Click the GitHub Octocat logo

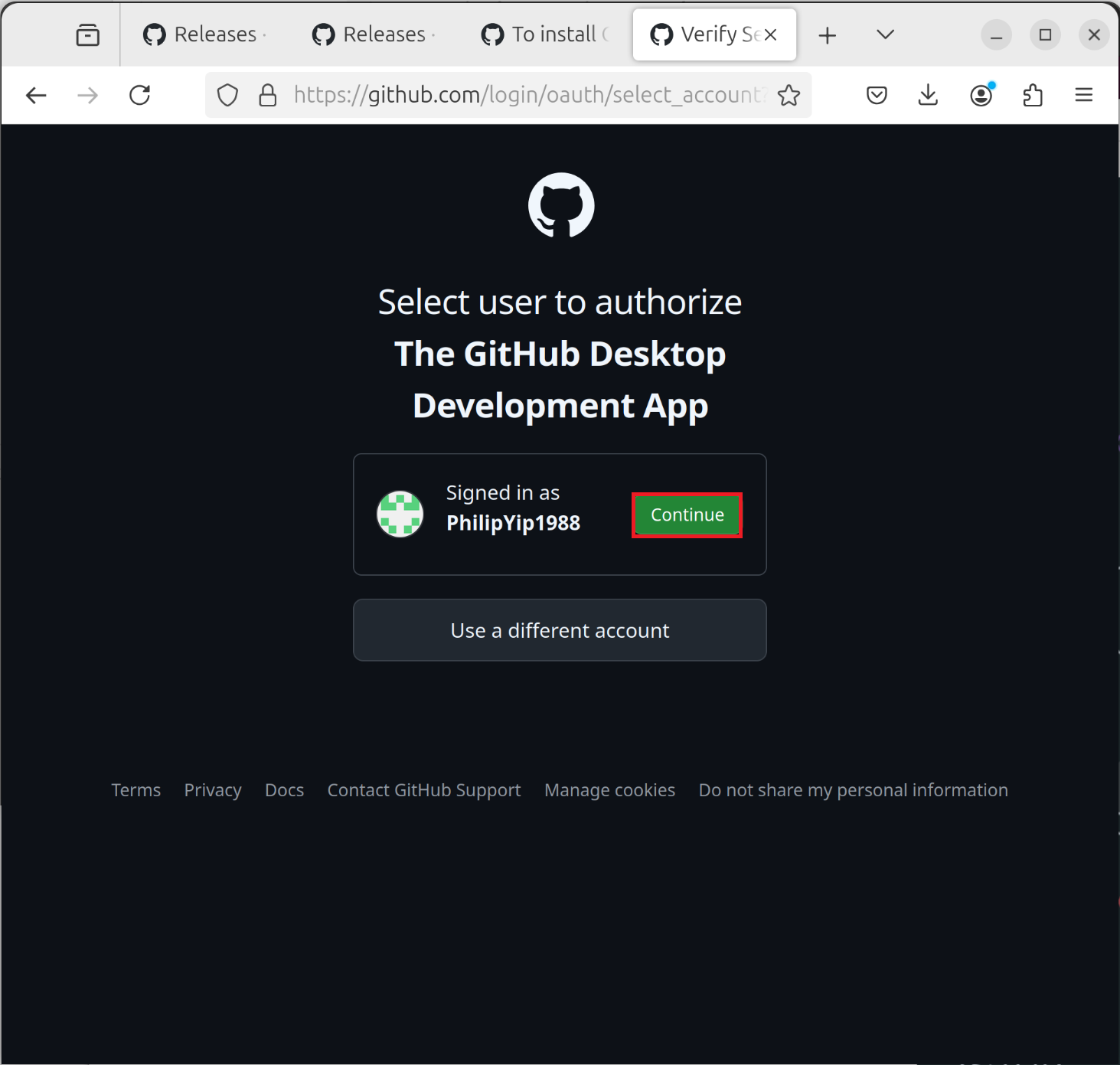click(560, 205)
